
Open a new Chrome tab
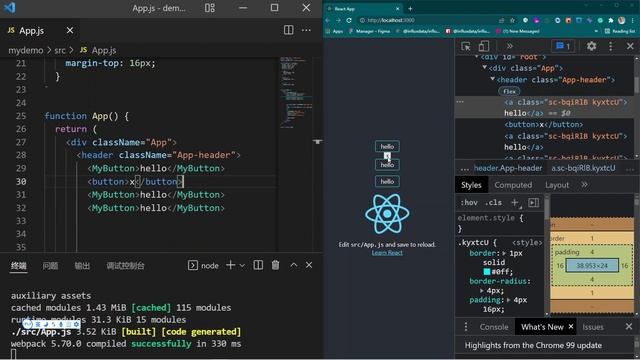(410, 9)
